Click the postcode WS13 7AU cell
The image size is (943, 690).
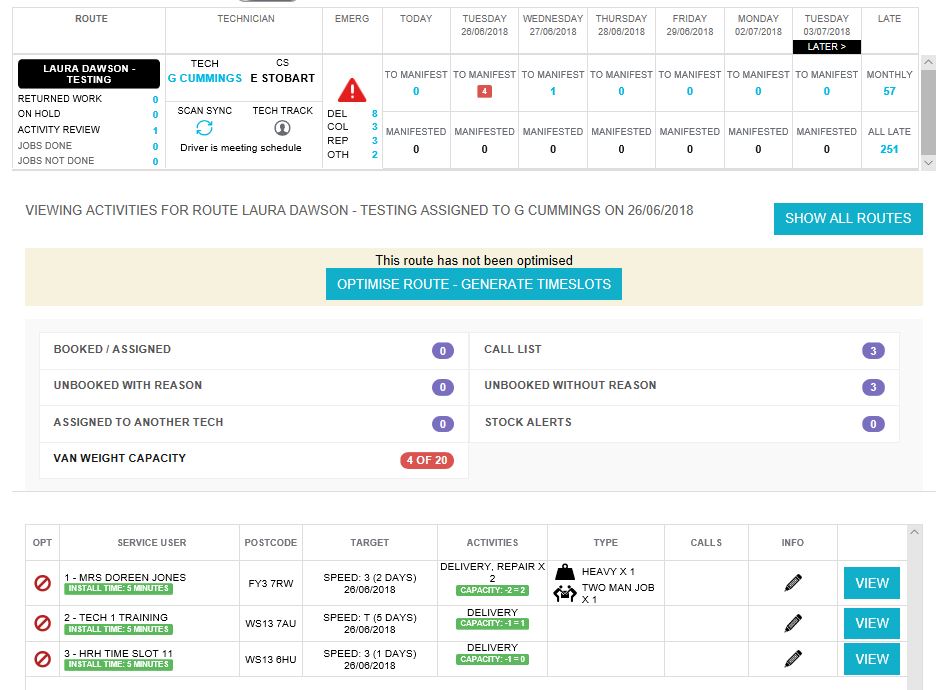pos(271,624)
